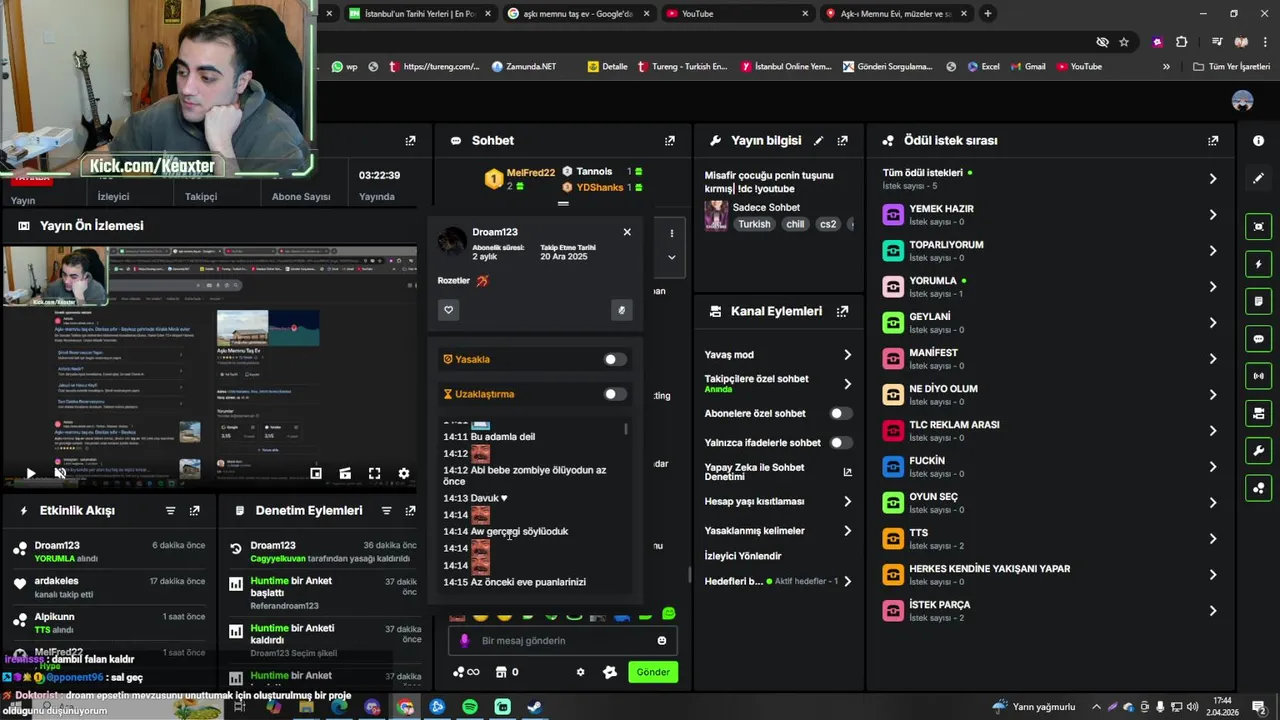This screenshot has height=720, width=1280.
Task: Open Windows notification center
Action: (x=1258, y=707)
